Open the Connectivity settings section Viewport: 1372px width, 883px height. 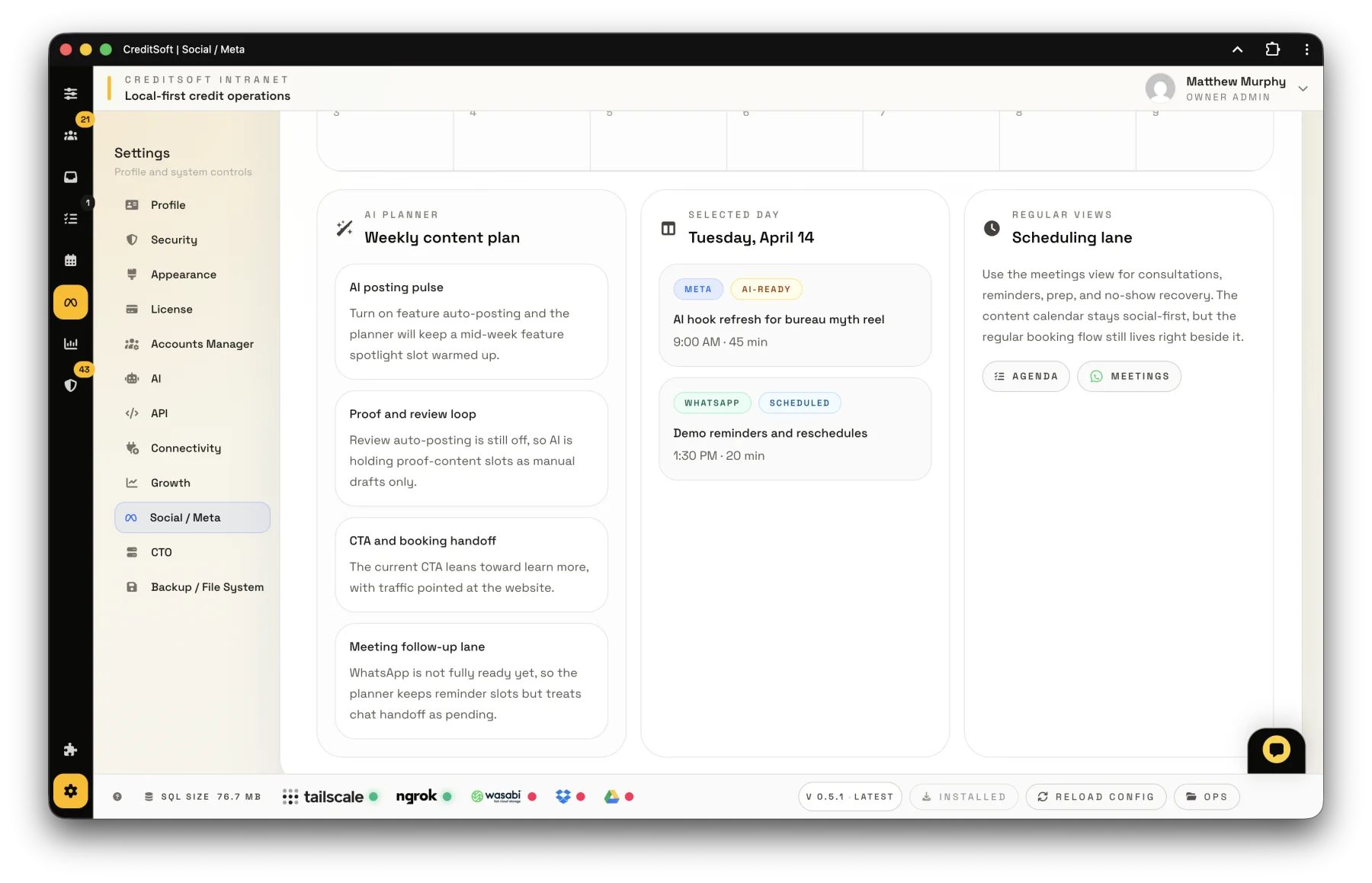tap(185, 448)
